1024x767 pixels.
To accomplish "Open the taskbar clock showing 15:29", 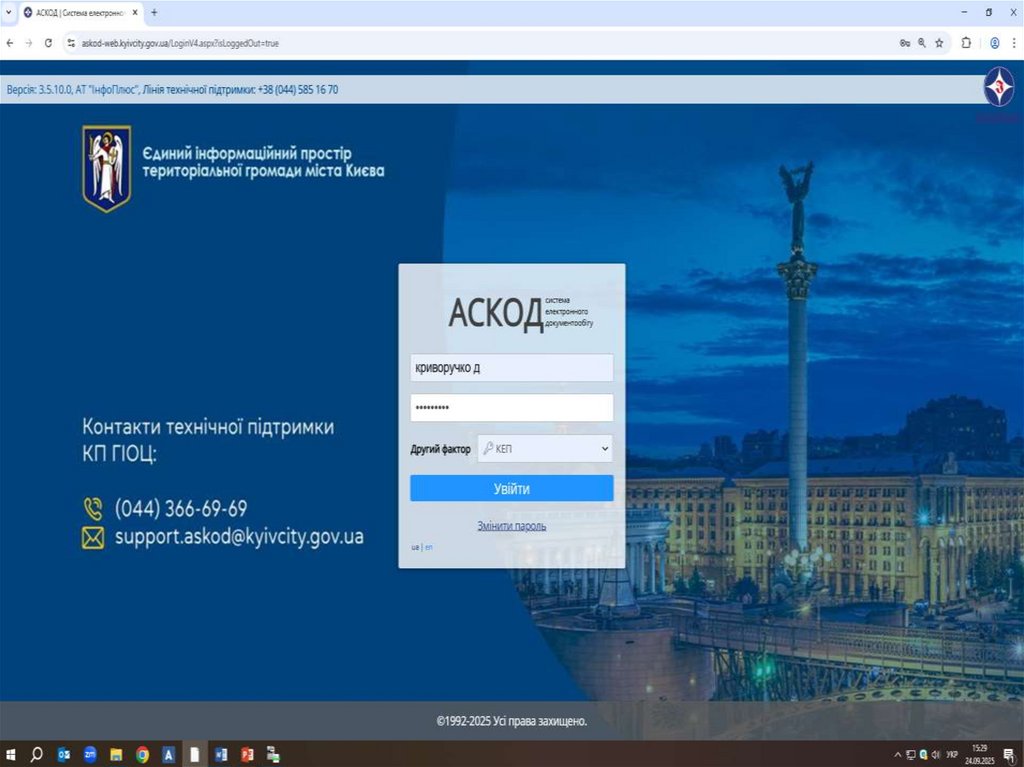I will pyautogui.click(x=980, y=755).
